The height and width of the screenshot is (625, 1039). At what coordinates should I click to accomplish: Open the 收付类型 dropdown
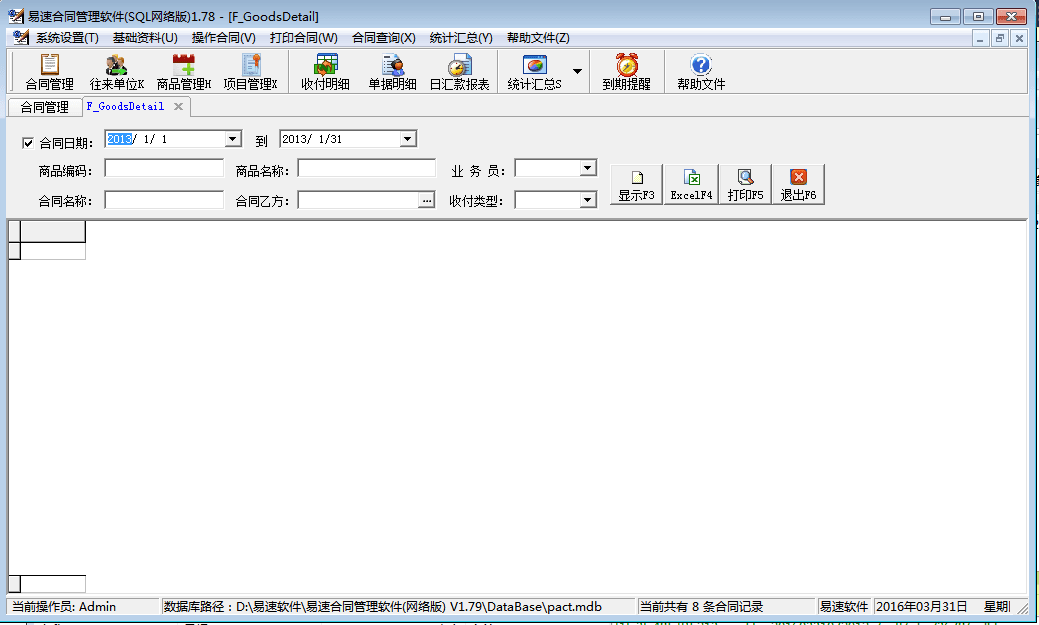[588, 199]
